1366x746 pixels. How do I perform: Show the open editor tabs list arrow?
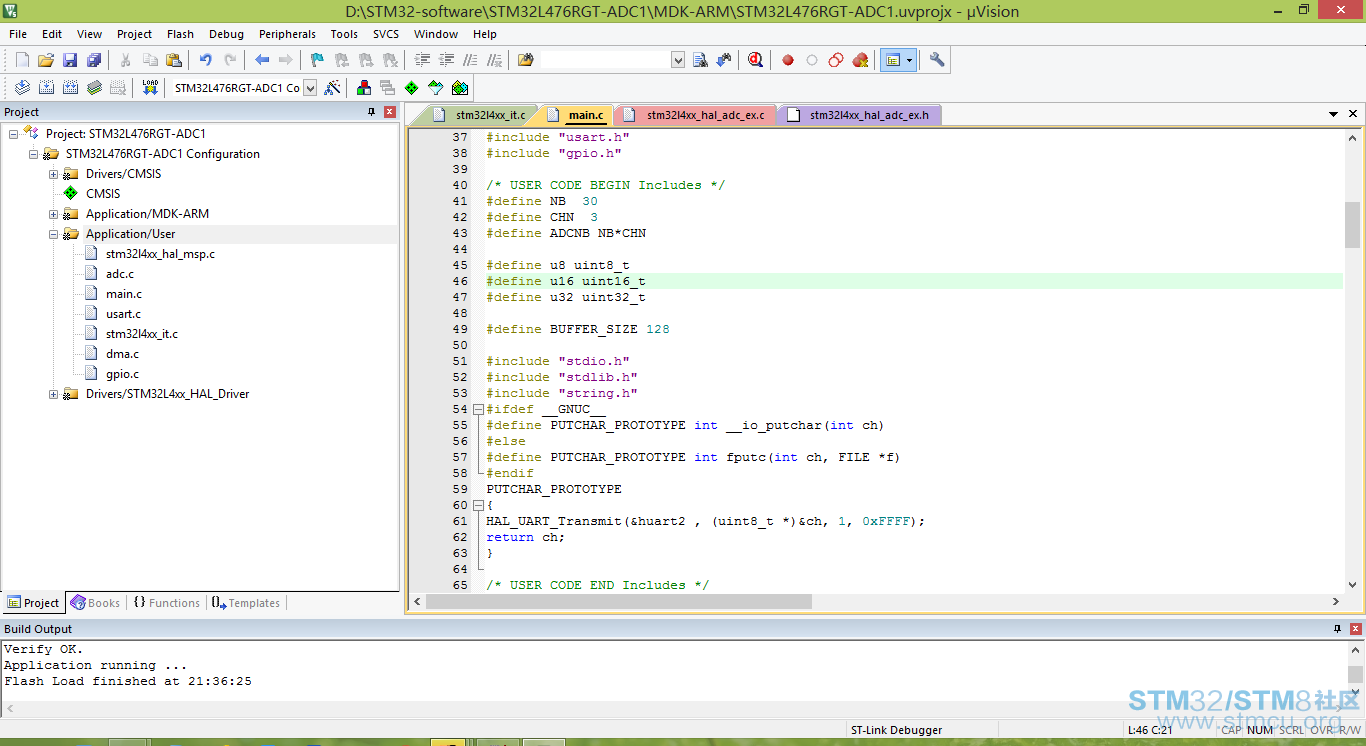pyautogui.click(x=1334, y=115)
